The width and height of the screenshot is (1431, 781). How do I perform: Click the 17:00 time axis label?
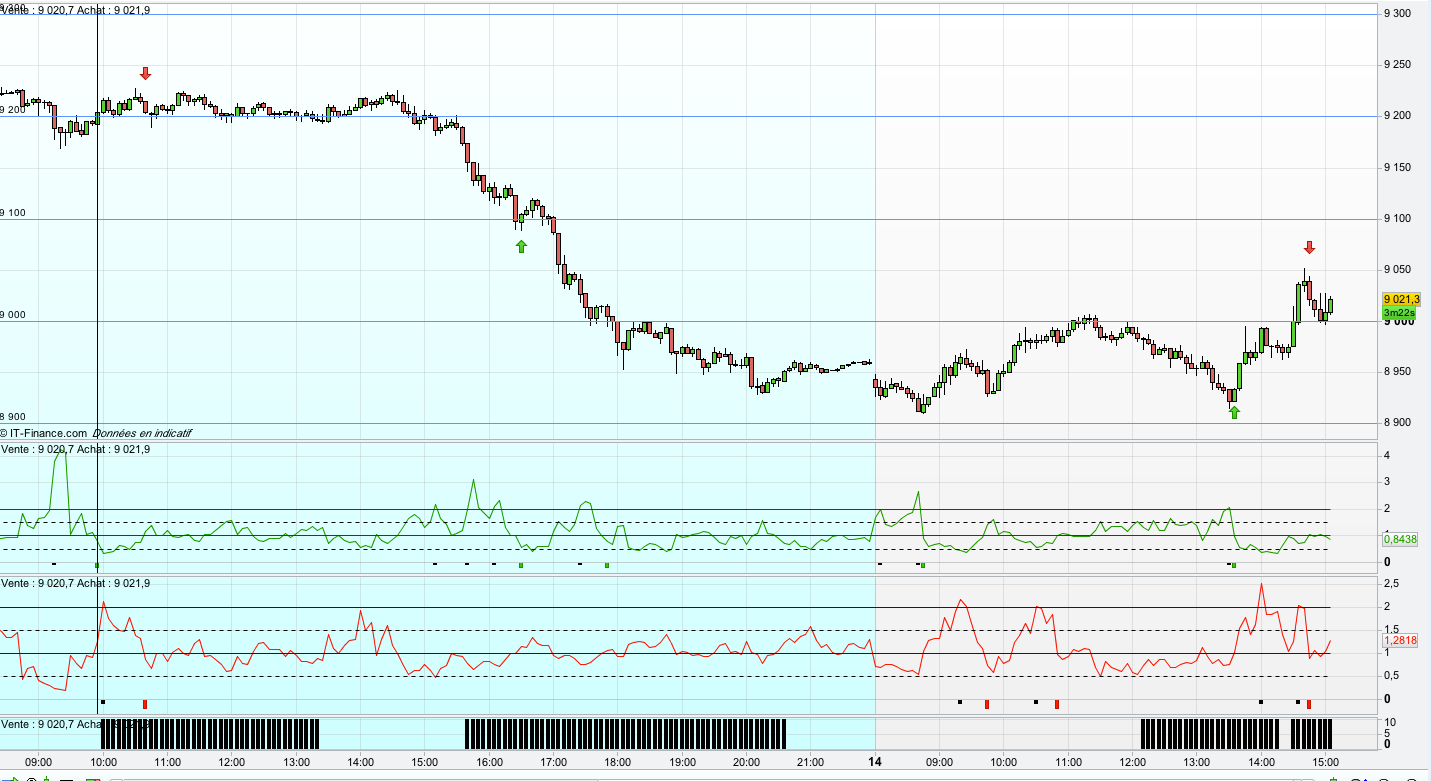(554, 762)
